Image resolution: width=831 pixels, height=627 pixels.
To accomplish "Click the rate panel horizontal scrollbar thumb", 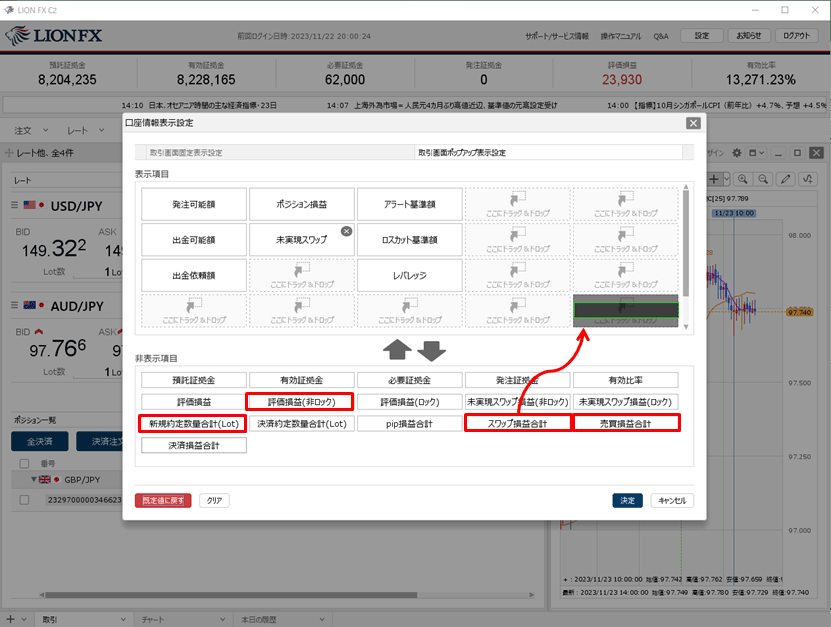I will 231,595.
